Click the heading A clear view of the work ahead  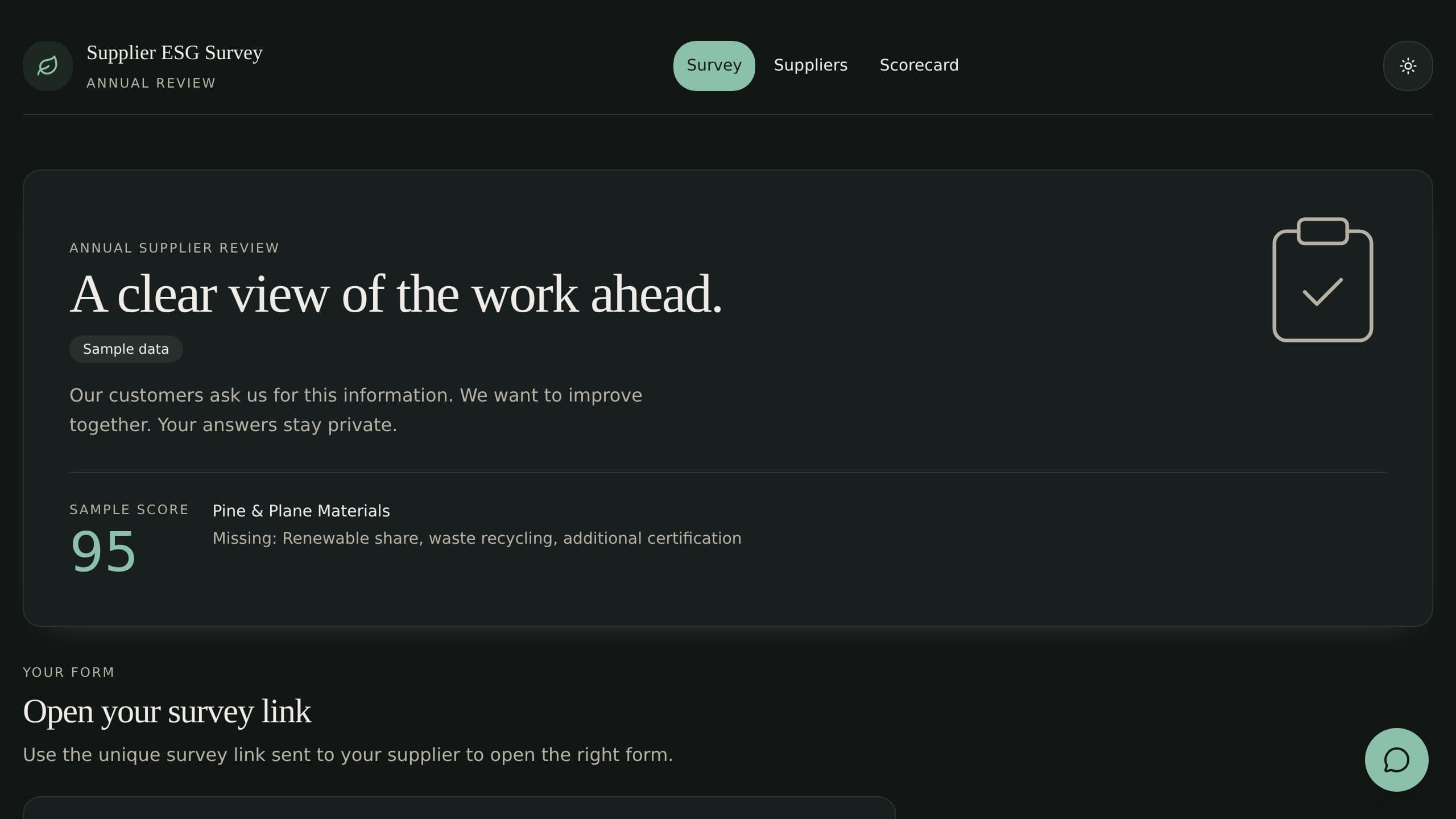click(x=396, y=295)
